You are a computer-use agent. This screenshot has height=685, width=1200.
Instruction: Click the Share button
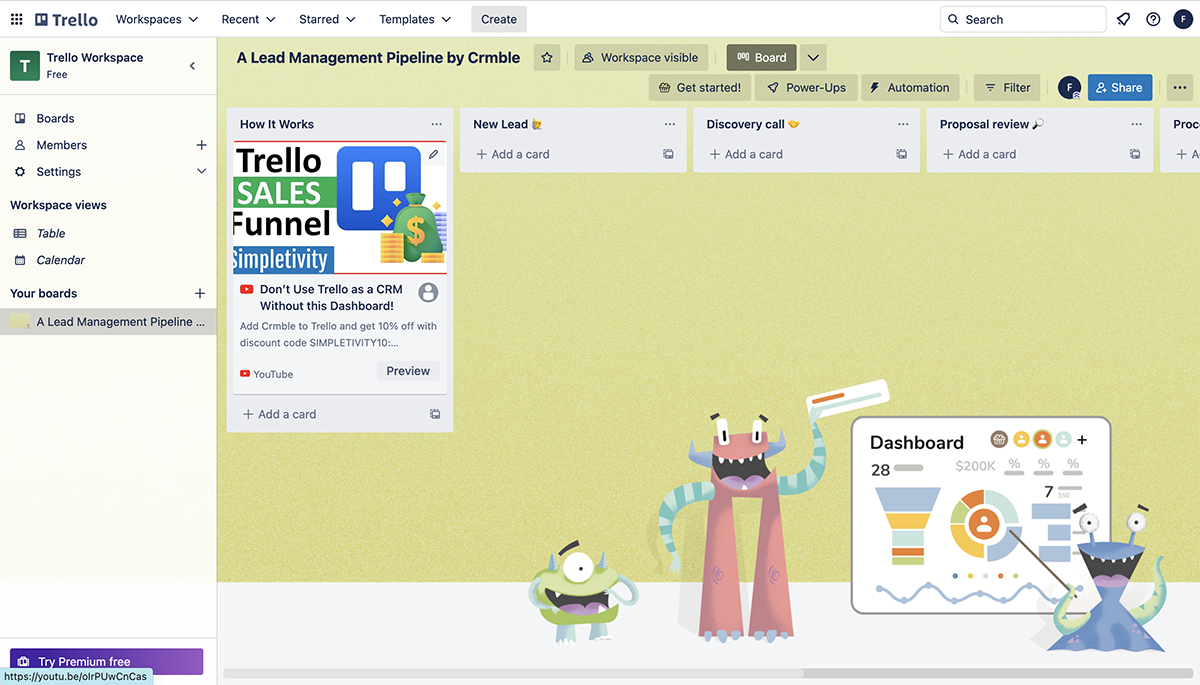click(x=1119, y=87)
